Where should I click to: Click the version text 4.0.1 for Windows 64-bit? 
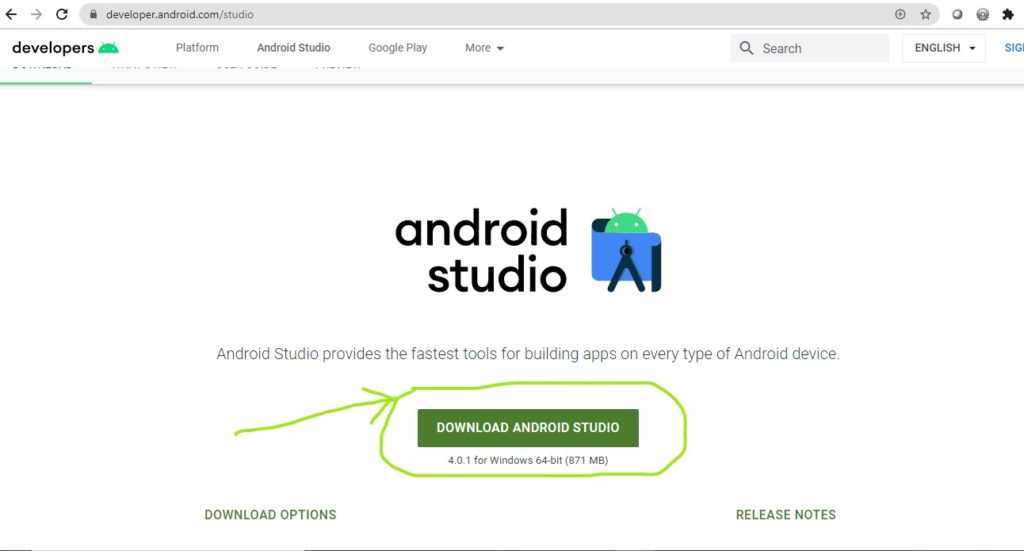(528, 460)
